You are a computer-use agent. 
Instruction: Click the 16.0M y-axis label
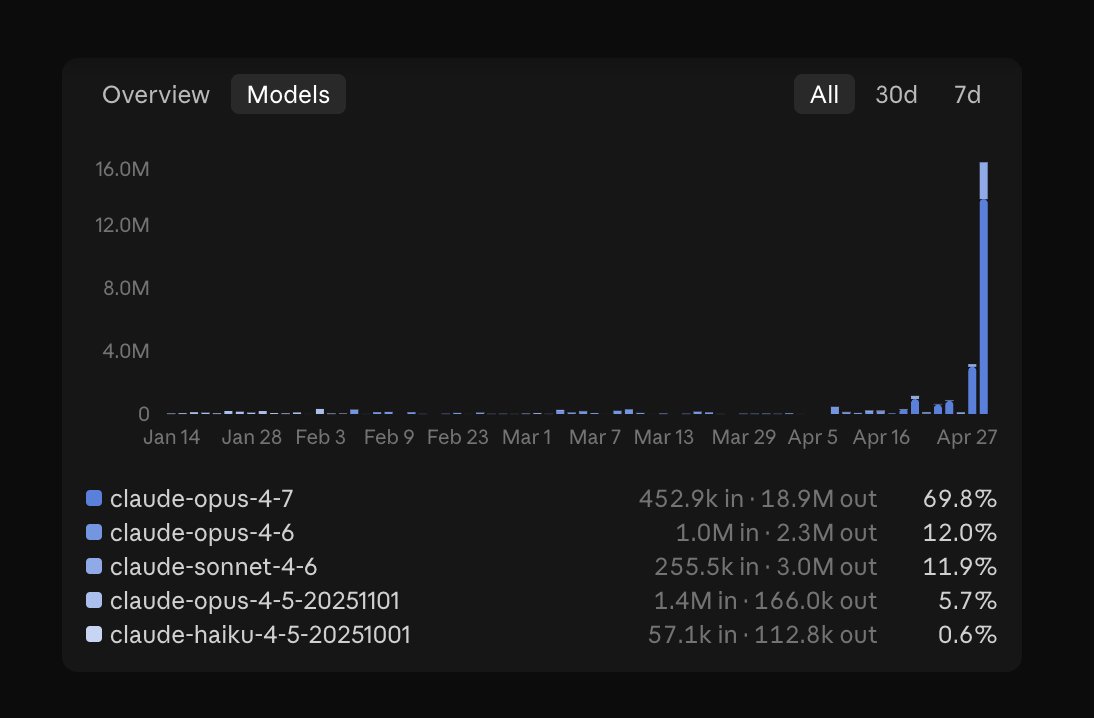[x=122, y=169]
